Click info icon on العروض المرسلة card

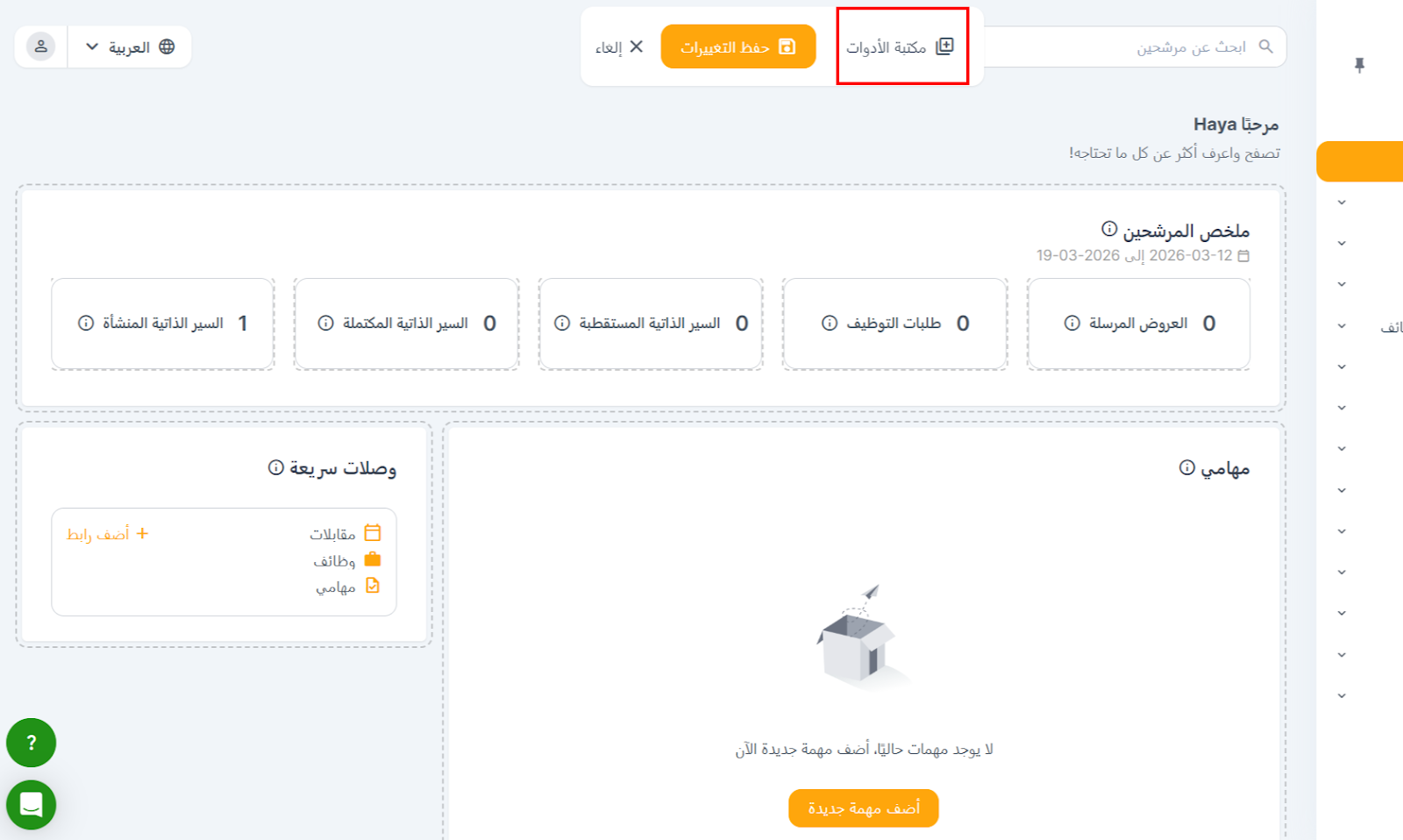click(x=1072, y=324)
